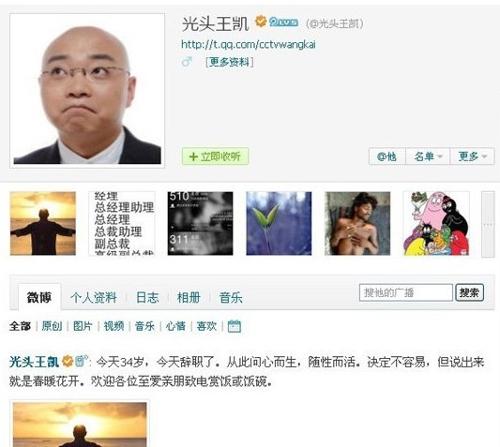
Task: Click the blue QQ member badge in header
Action: click(283, 22)
